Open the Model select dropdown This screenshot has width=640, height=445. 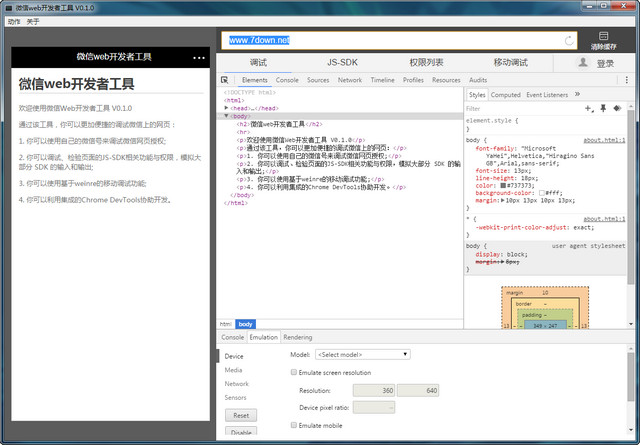[362, 354]
